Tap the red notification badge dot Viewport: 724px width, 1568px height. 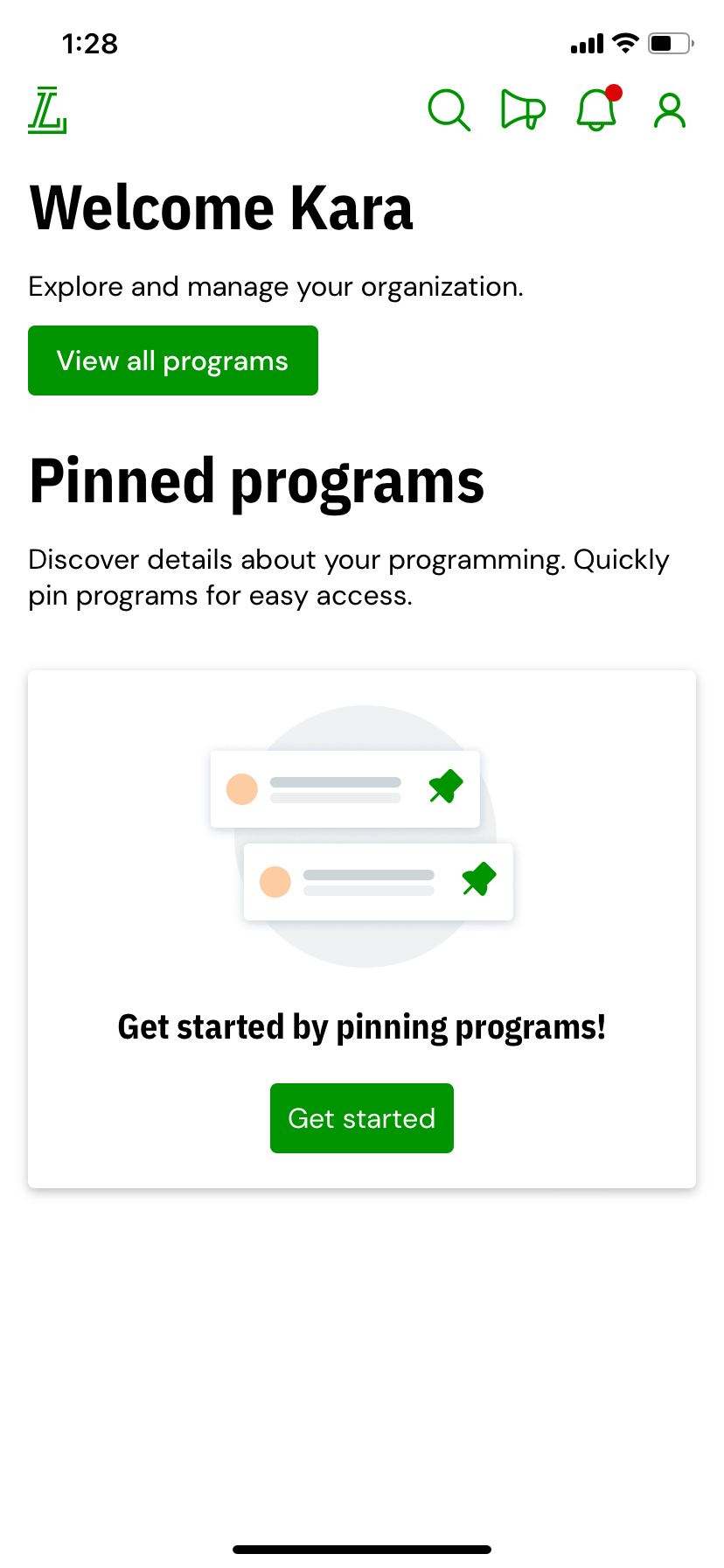[614, 93]
